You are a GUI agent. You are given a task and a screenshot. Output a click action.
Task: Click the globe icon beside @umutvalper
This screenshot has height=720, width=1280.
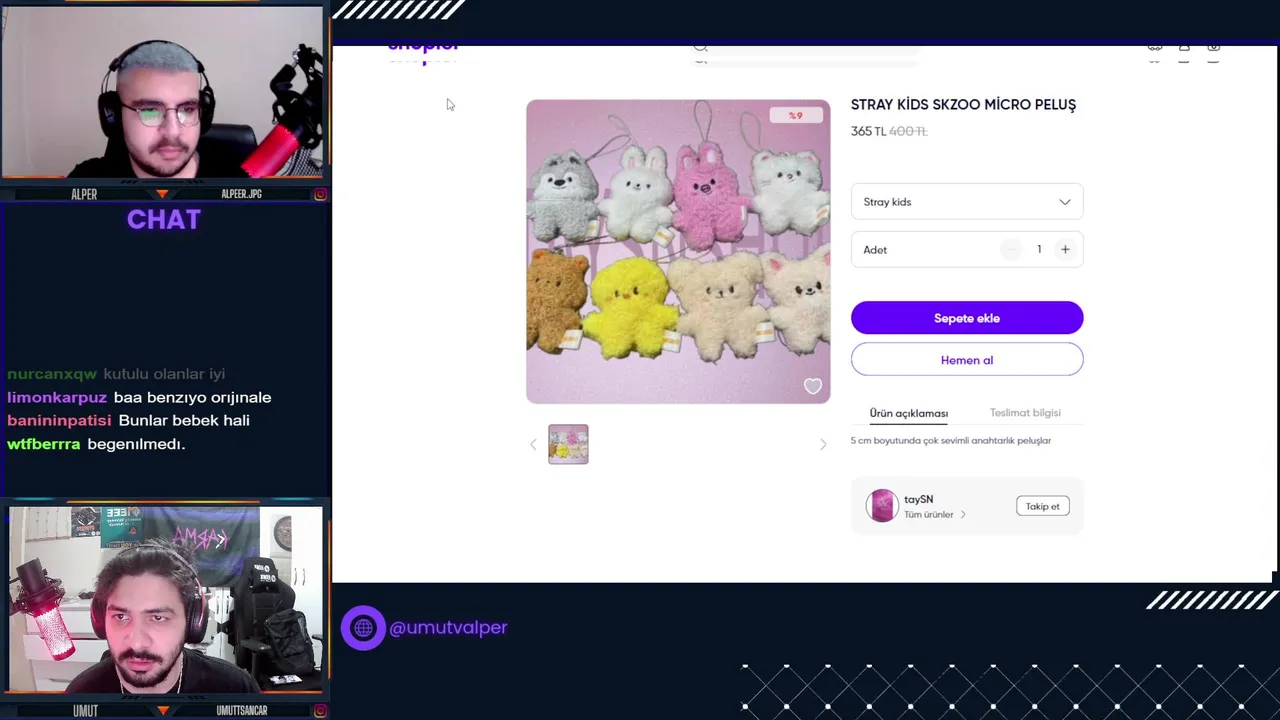(363, 628)
